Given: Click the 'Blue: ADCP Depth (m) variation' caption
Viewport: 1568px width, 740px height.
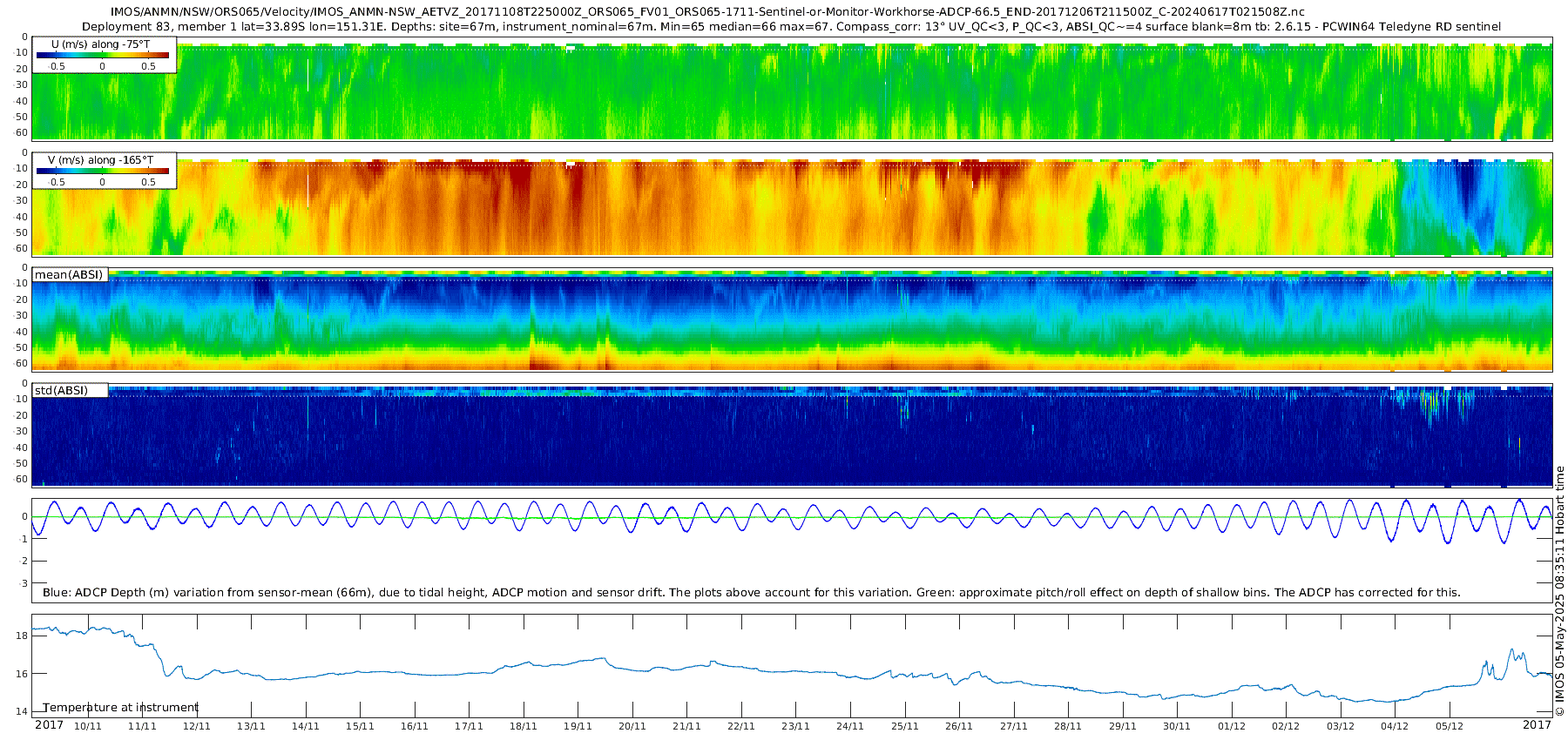Looking at the screenshot, I should tap(752, 592).
